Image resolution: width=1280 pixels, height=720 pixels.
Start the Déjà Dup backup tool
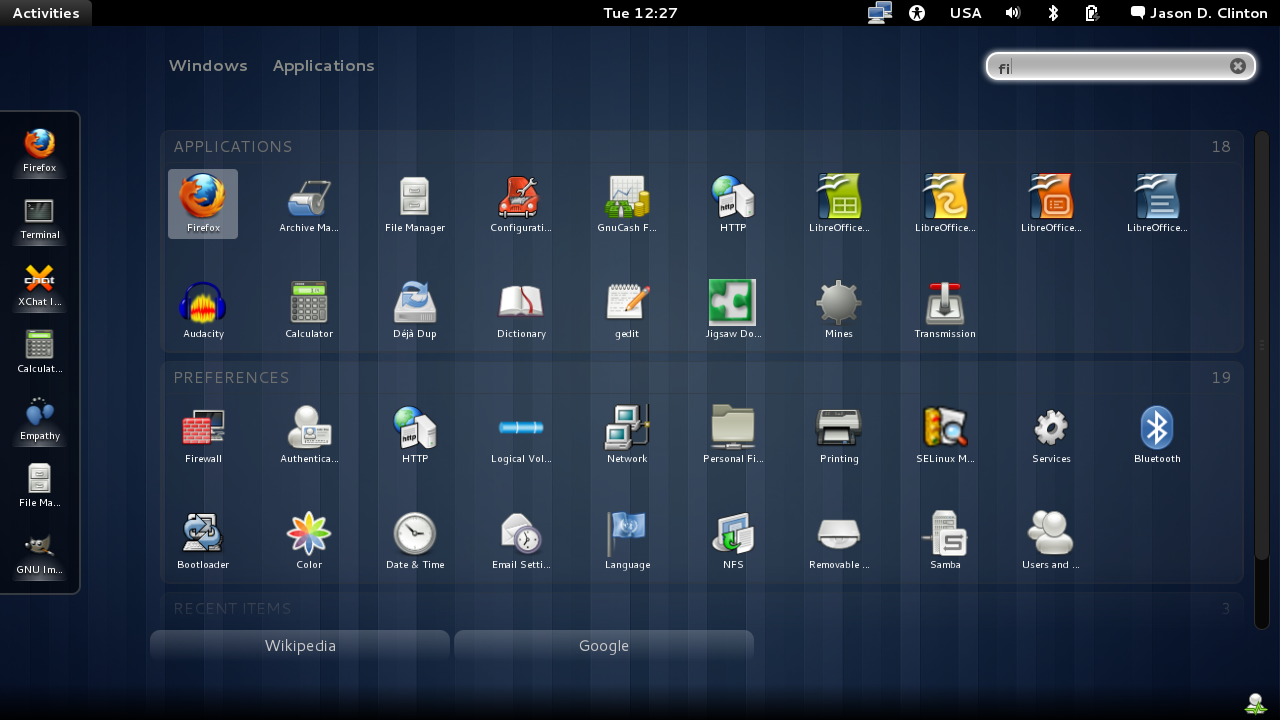[x=414, y=309]
